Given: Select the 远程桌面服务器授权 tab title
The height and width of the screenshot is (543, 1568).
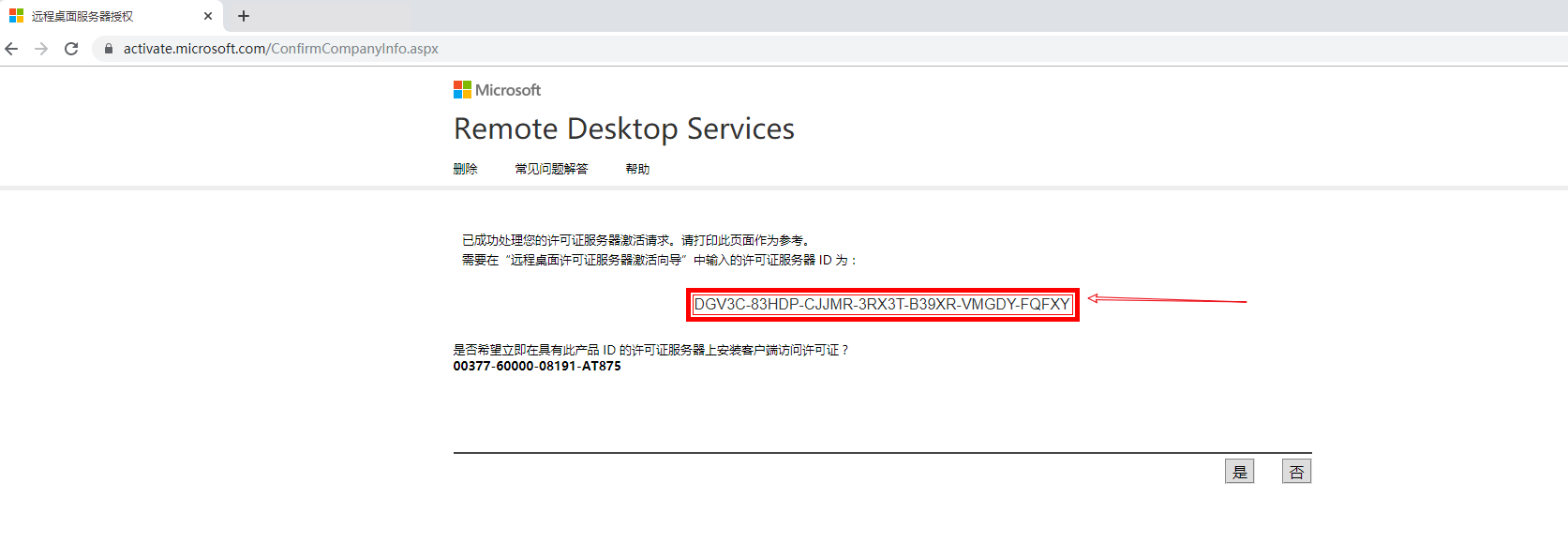Looking at the screenshot, I should (82, 16).
